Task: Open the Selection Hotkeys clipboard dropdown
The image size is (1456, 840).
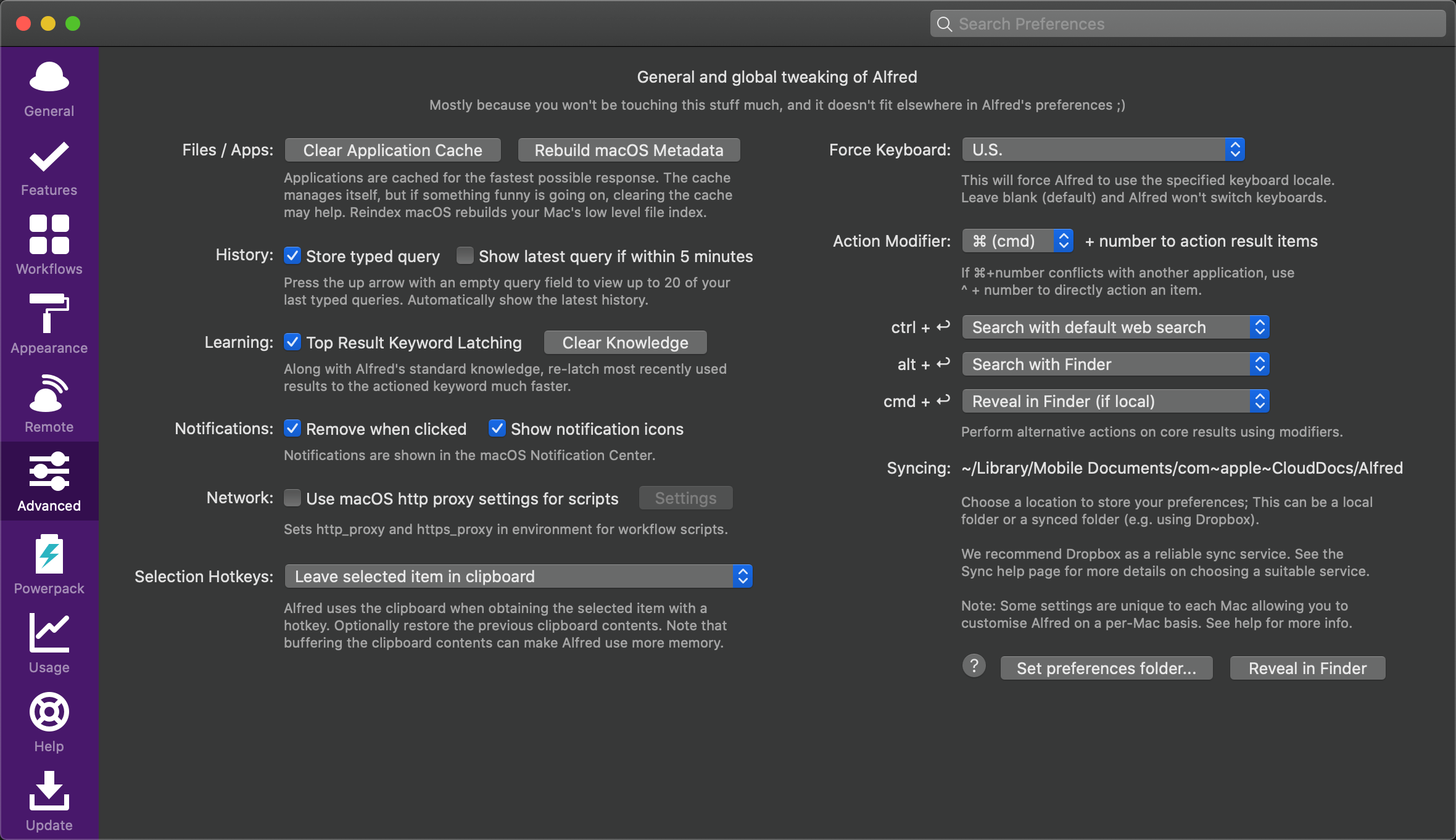Action: coord(518,576)
